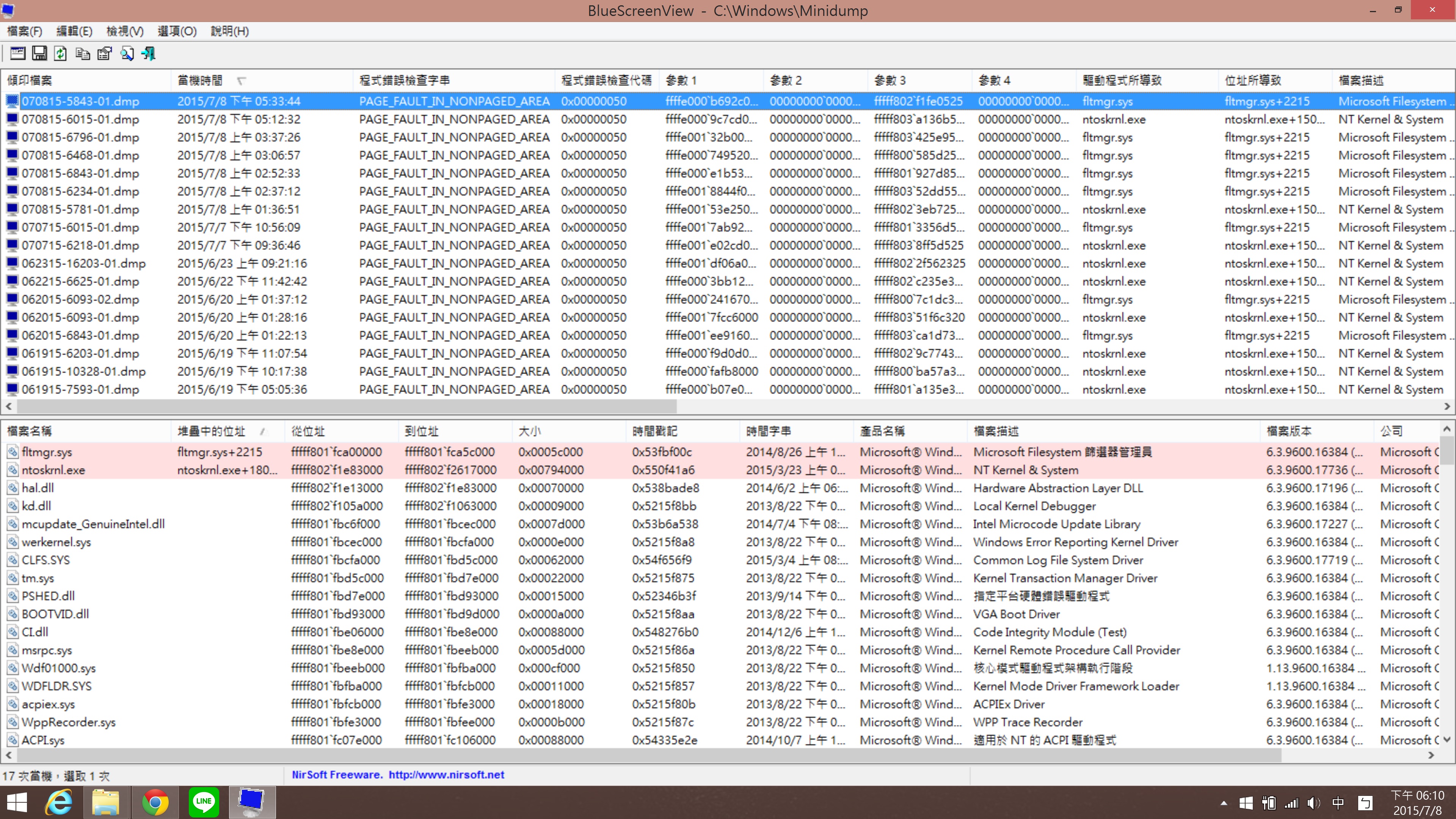
Task: Click the hal.dll driver file icon
Action: [x=13, y=488]
